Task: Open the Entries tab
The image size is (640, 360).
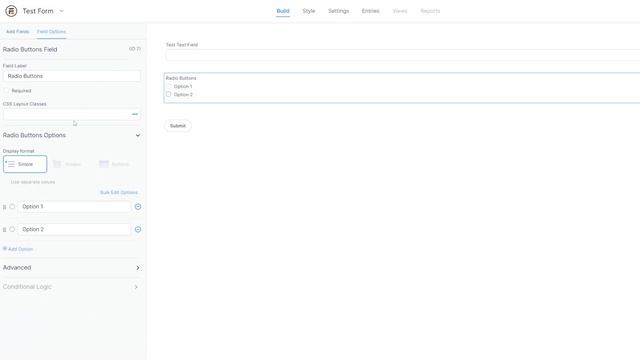Action: tap(370, 11)
